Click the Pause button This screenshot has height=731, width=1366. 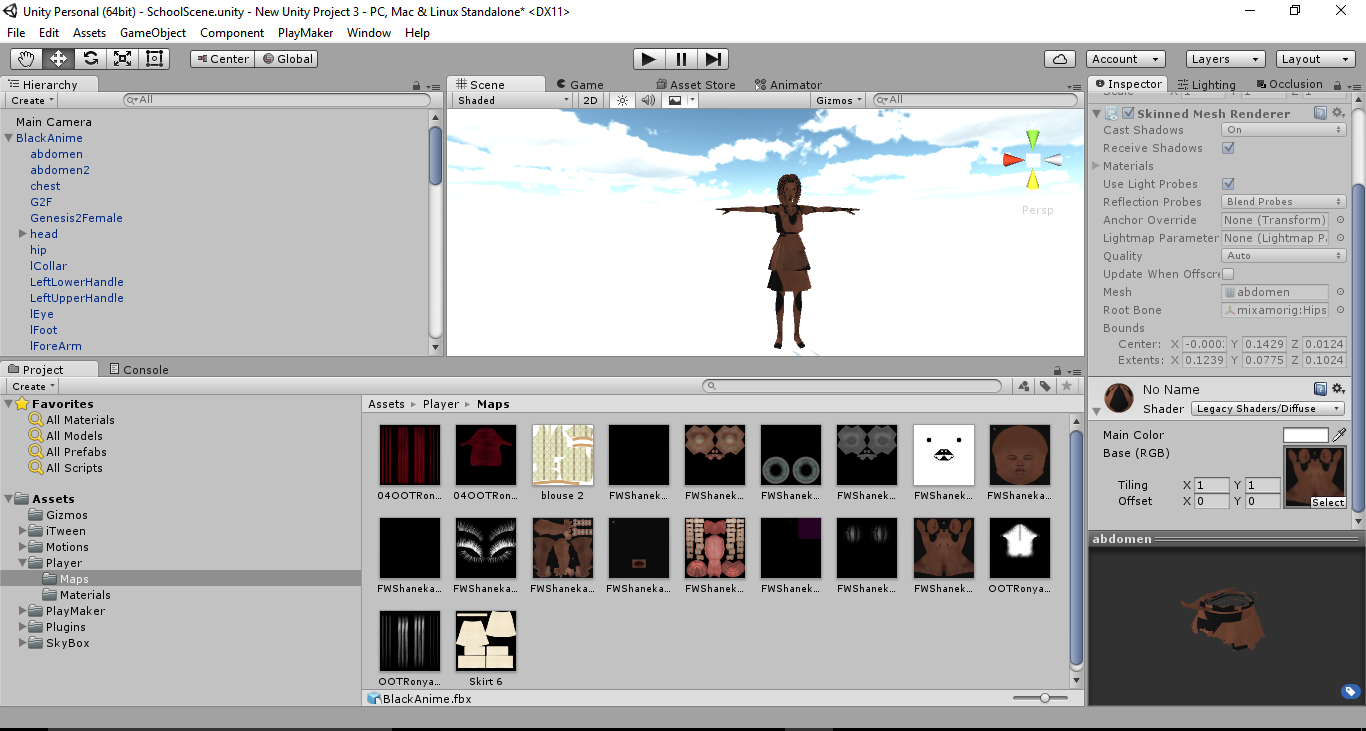[x=681, y=59]
